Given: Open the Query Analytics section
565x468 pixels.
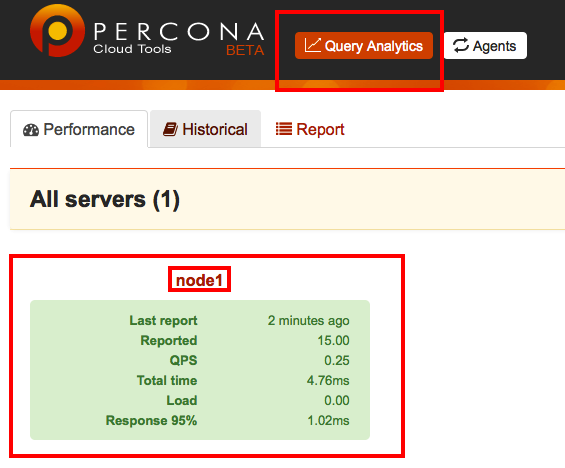Looking at the screenshot, I should pos(364,45).
